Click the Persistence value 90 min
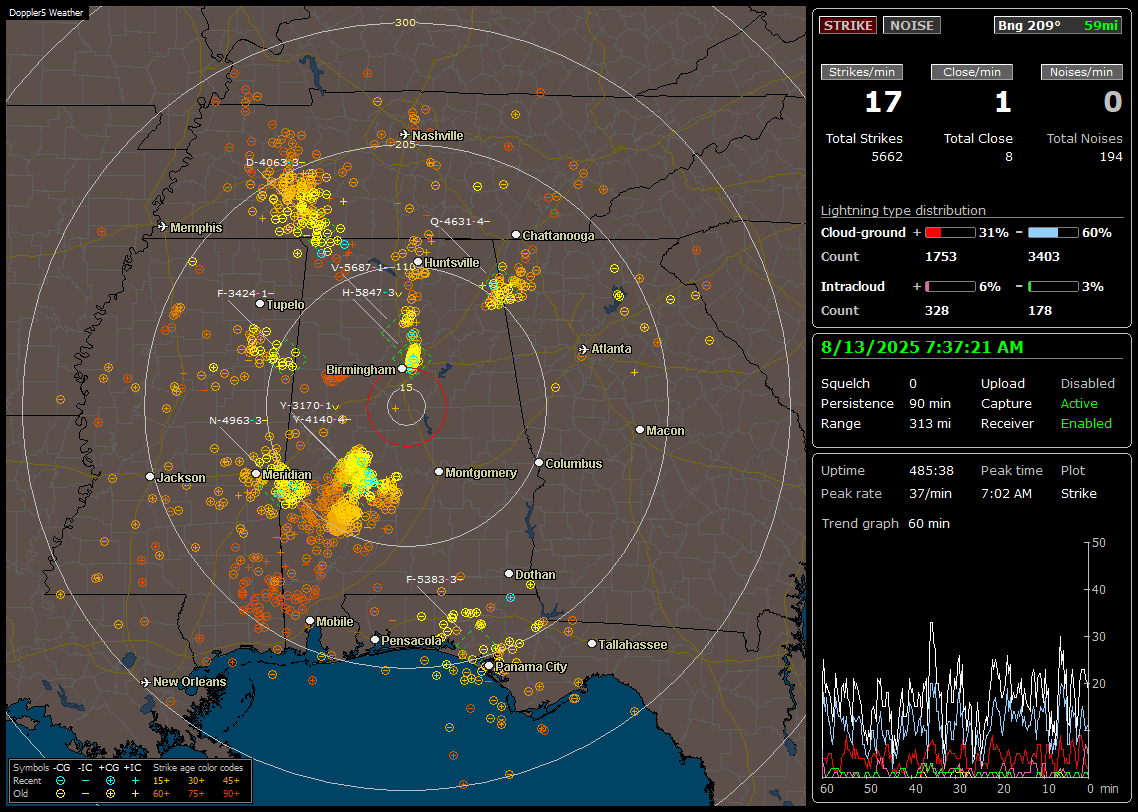The height and width of the screenshot is (812, 1138). (x=930, y=403)
